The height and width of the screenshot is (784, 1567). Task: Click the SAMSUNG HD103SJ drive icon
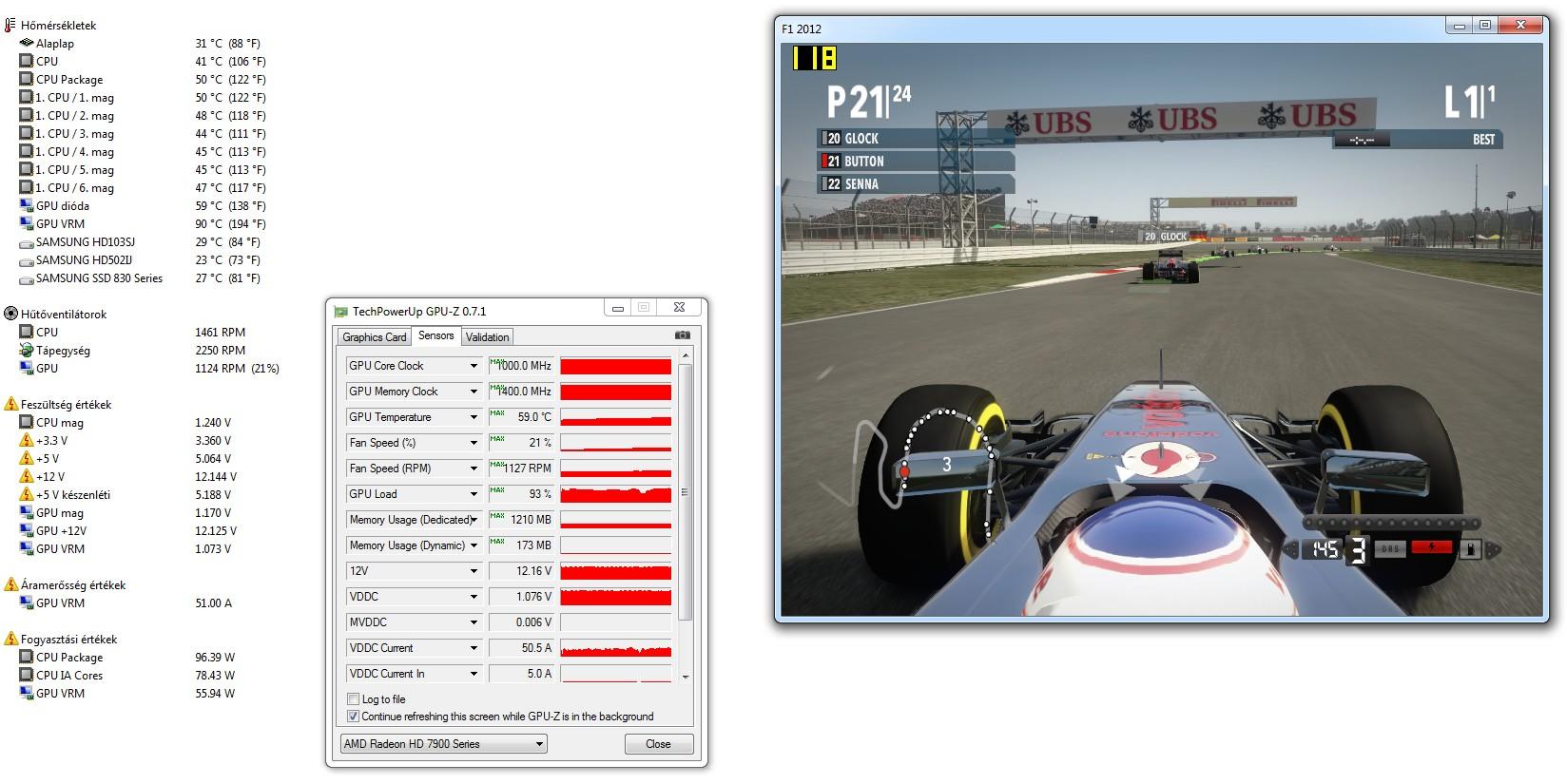(x=27, y=242)
